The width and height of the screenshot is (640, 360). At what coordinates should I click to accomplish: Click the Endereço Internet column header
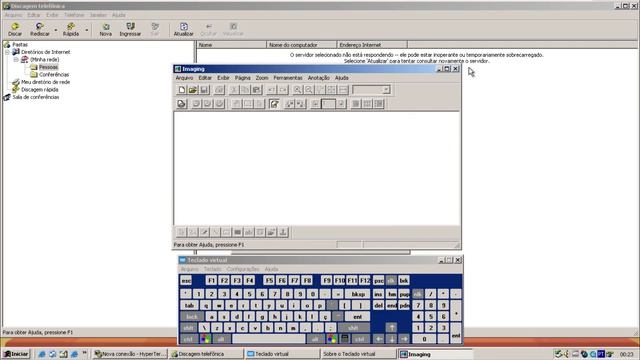[372, 45]
